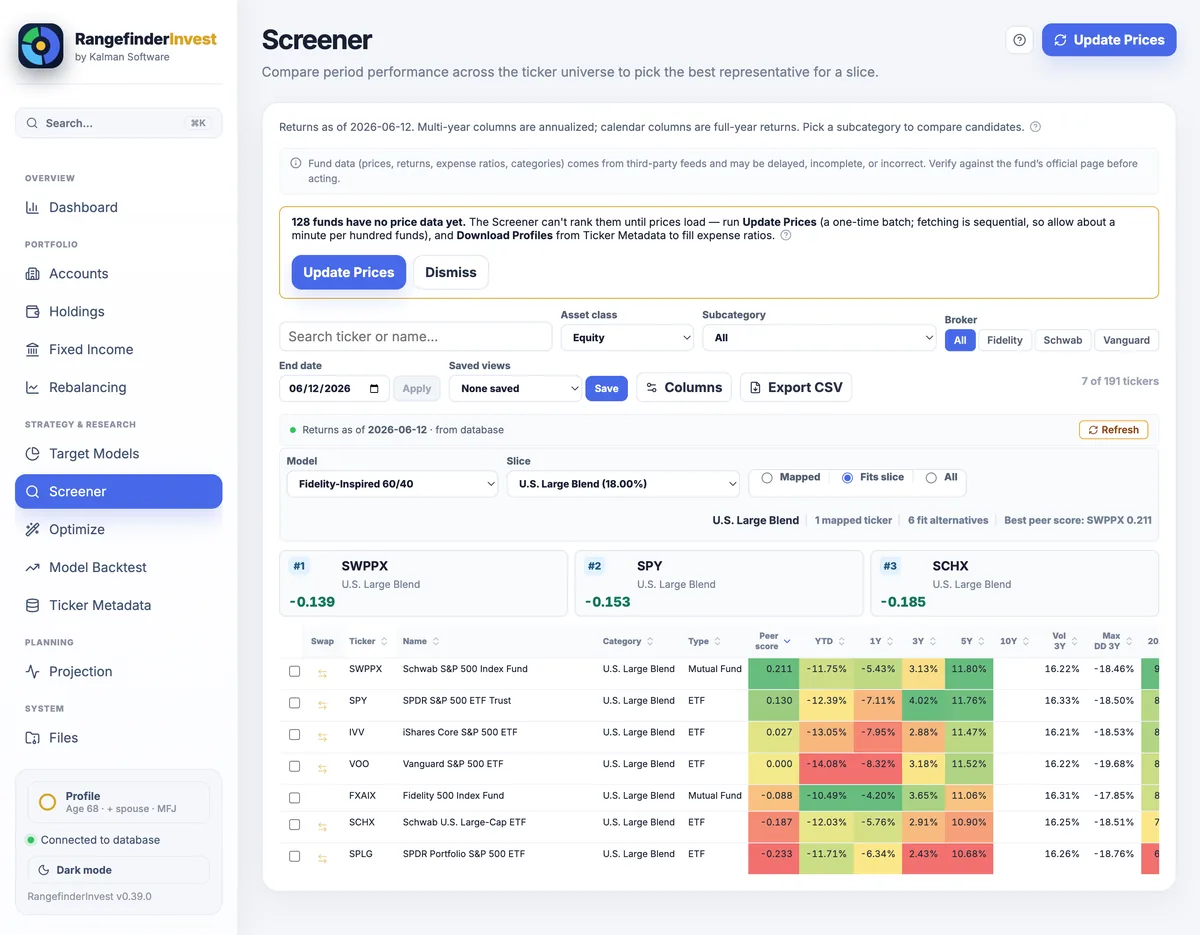Check the FXAIX row checkbox

pyautogui.click(x=294, y=798)
